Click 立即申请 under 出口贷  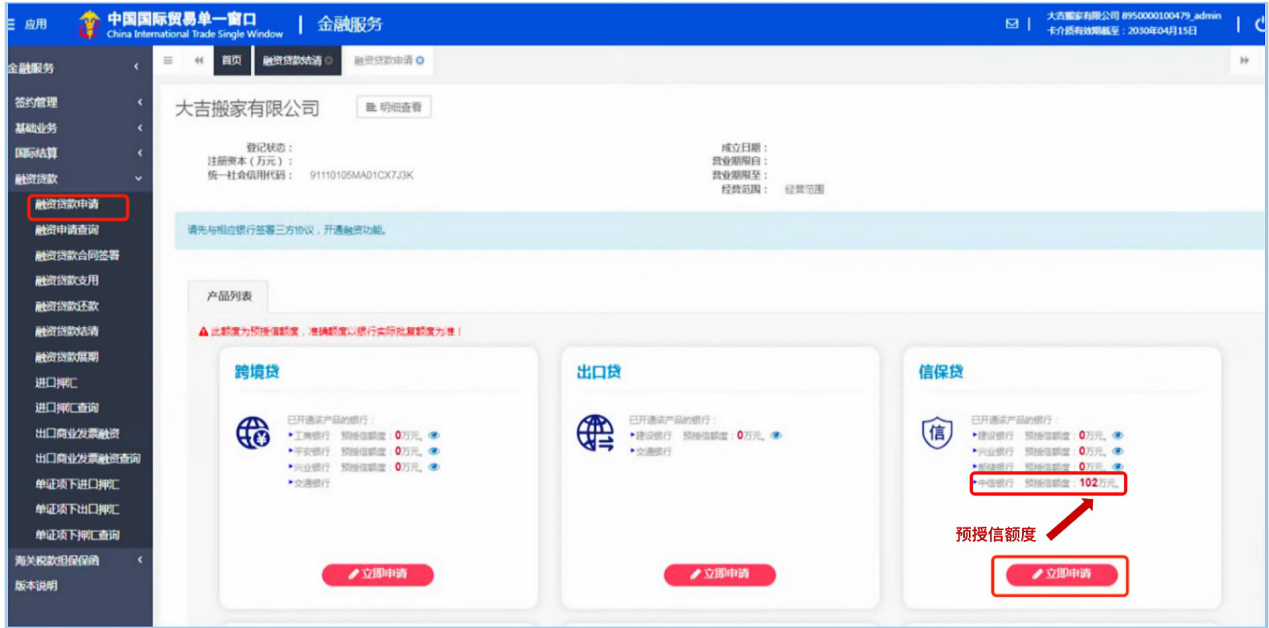720,575
